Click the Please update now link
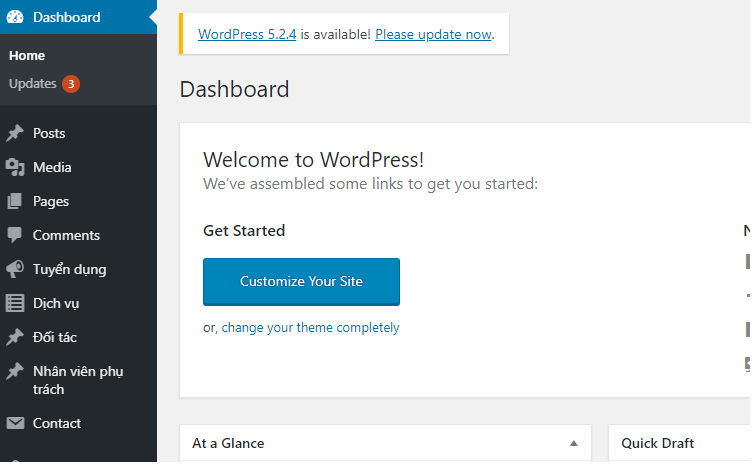The width and height of the screenshot is (754, 466). click(433, 34)
